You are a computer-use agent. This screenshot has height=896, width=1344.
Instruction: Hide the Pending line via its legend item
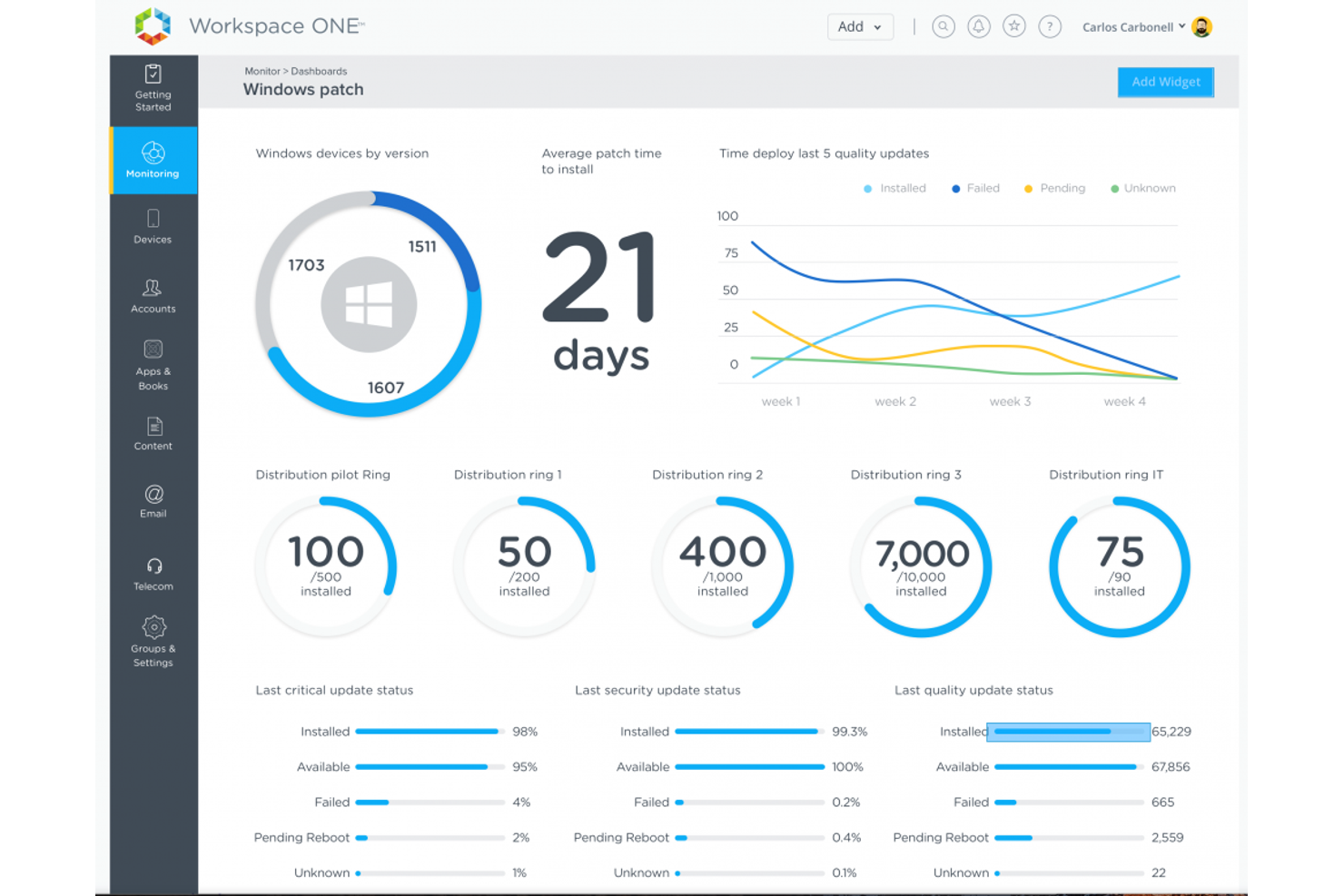tap(1053, 188)
